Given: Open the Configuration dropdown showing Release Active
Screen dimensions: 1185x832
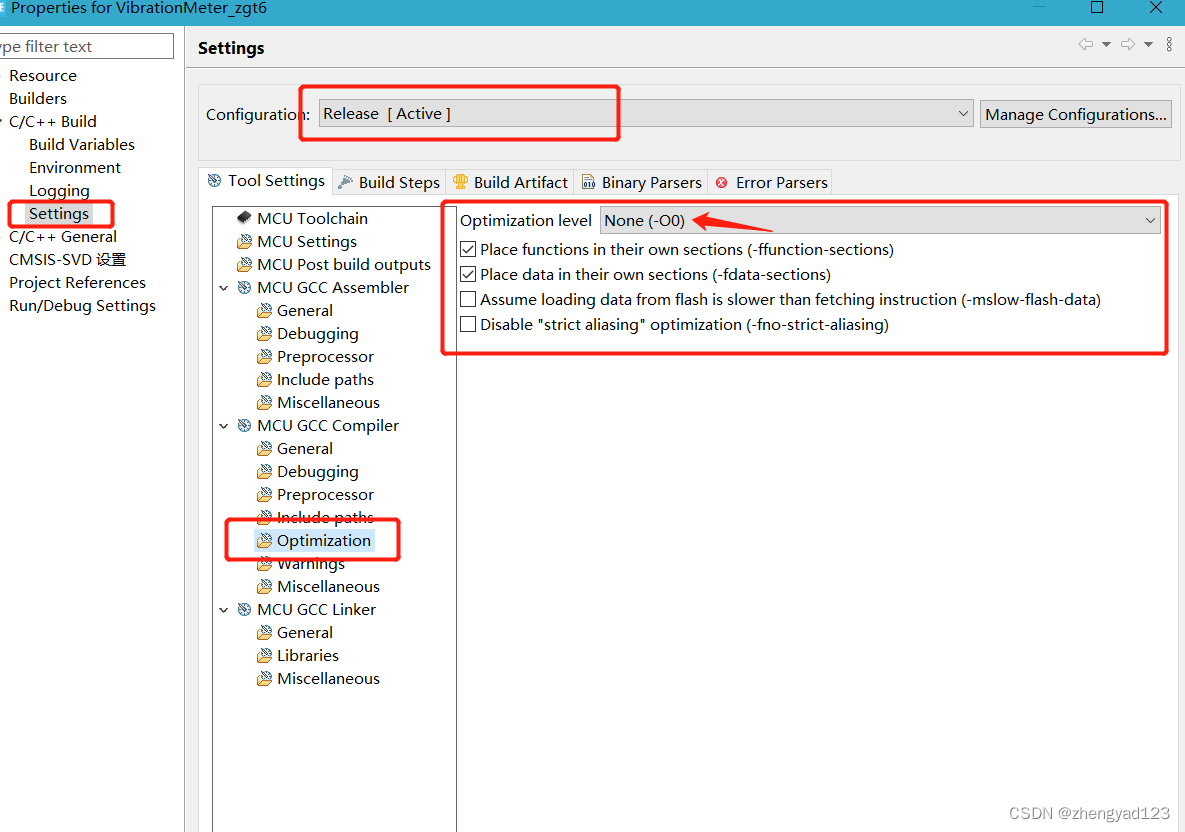Looking at the screenshot, I should pyautogui.click(x=962, y=113).
